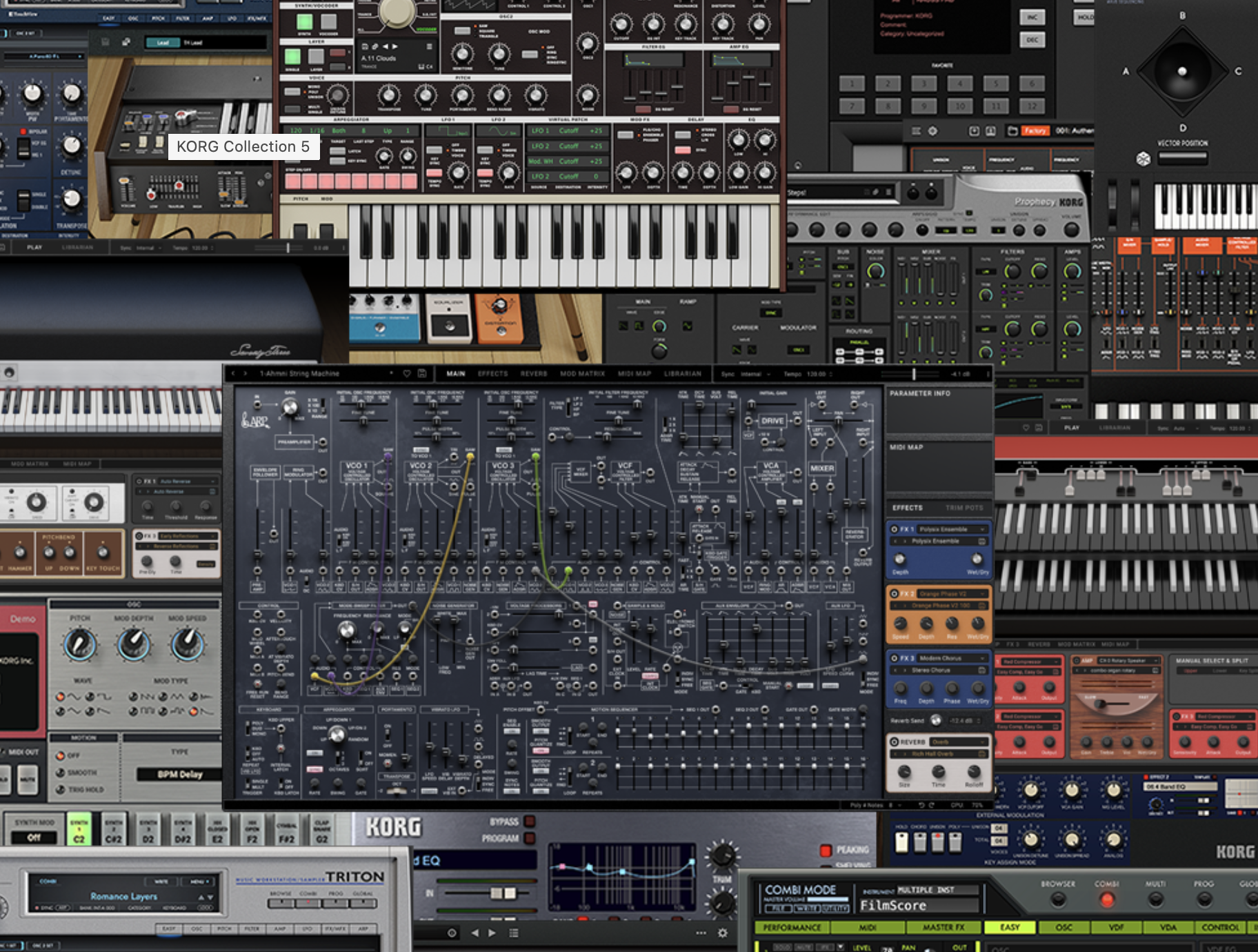Open the BPM Delay type selector

point(179,774)
